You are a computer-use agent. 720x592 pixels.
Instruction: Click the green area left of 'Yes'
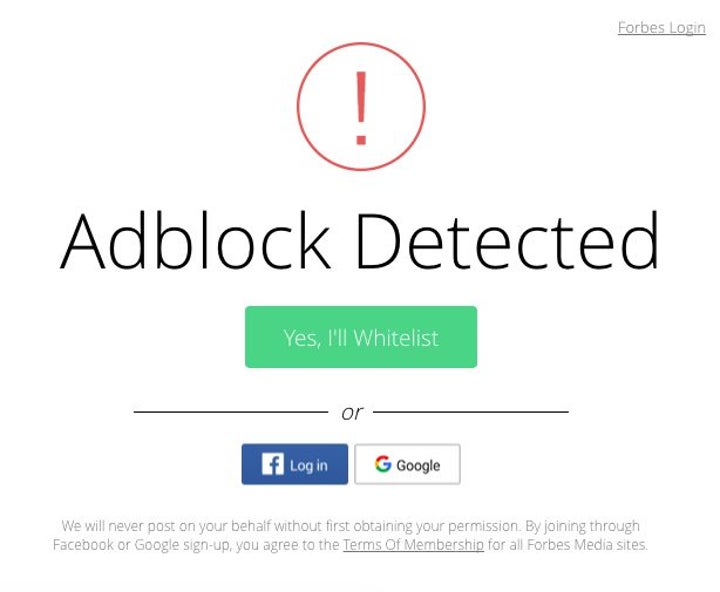coord(263,337)
